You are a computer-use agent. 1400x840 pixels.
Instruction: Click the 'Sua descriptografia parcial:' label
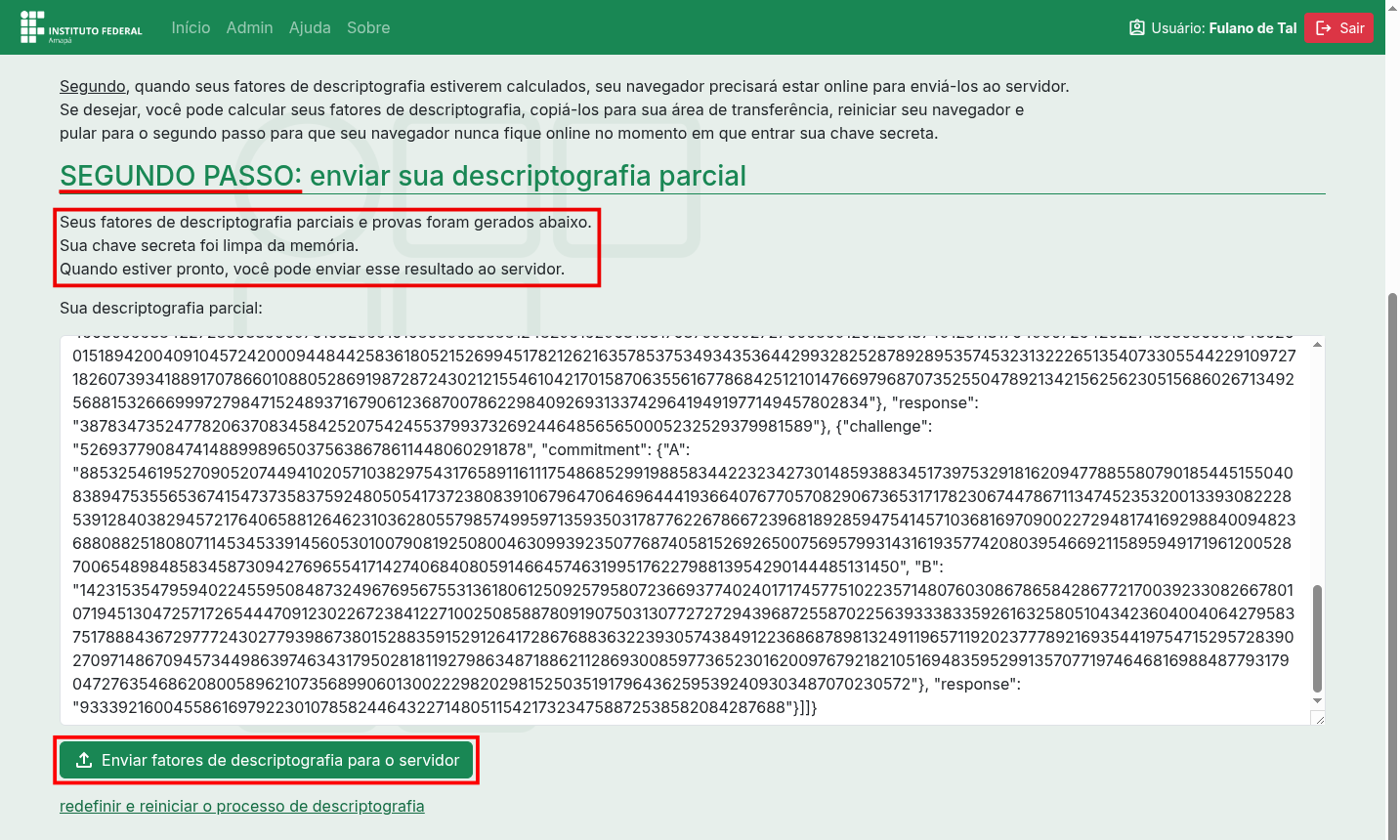coord(161,308)
